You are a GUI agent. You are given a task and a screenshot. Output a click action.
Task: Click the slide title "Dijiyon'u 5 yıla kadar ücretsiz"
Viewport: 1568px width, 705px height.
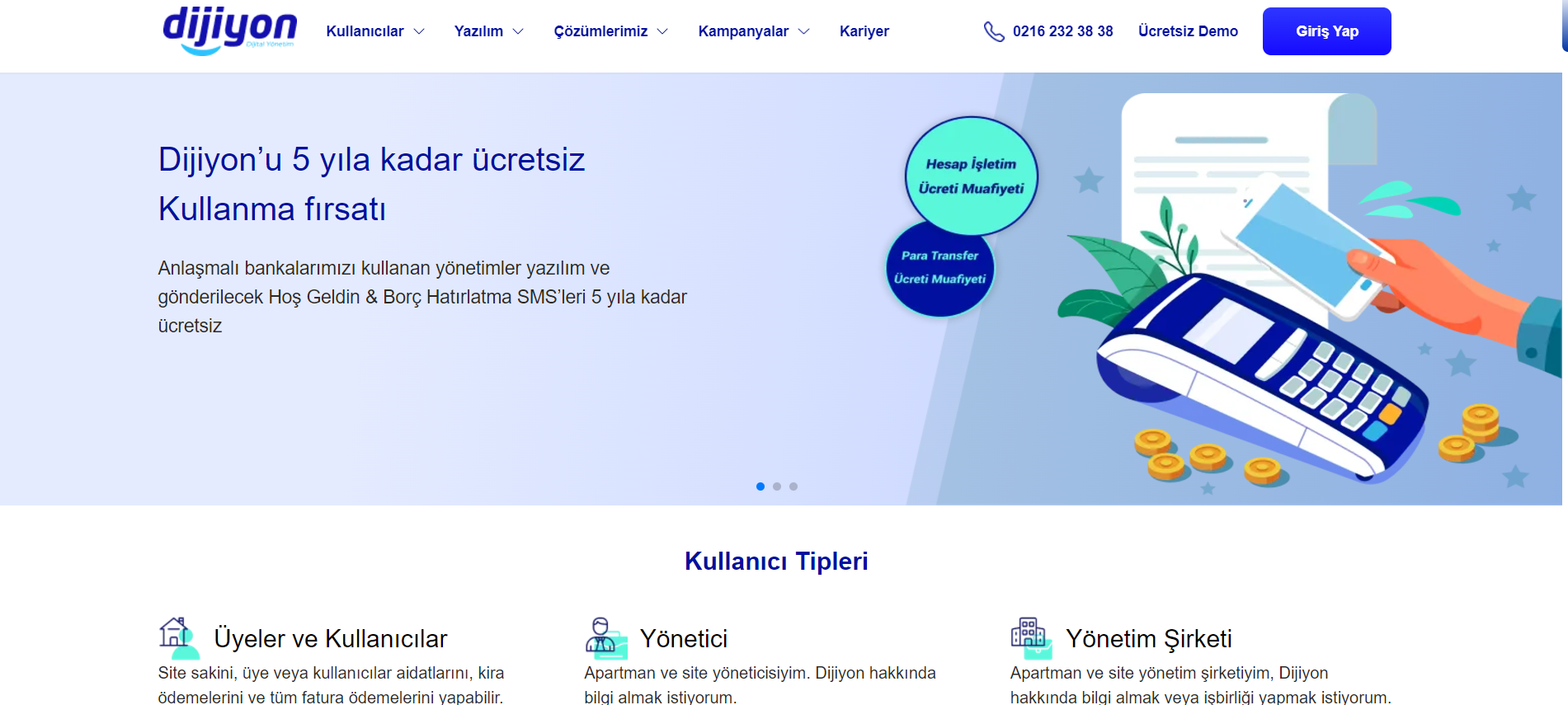coord(371,159)
